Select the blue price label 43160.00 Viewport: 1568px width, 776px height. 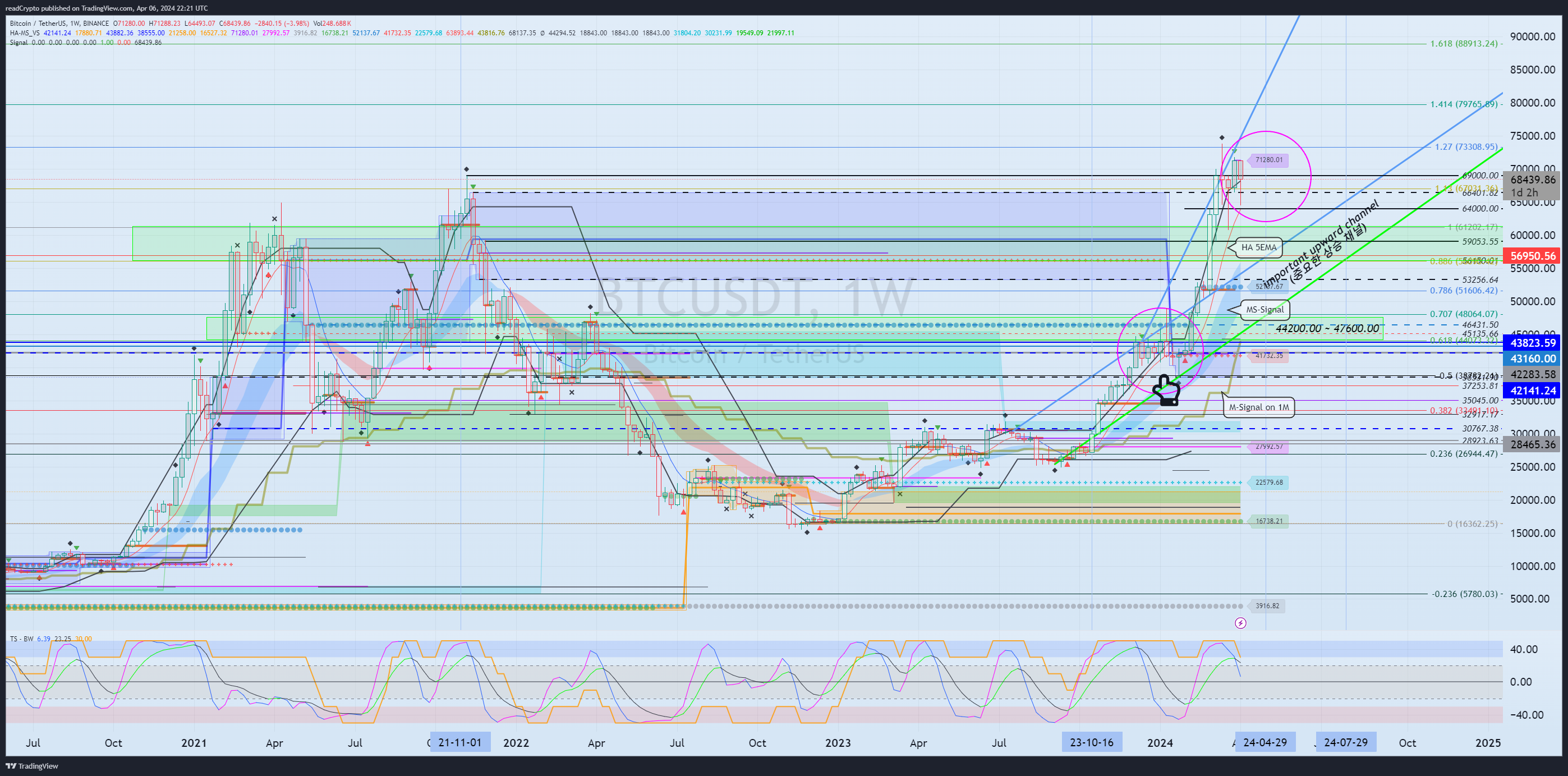(1532, 359)
